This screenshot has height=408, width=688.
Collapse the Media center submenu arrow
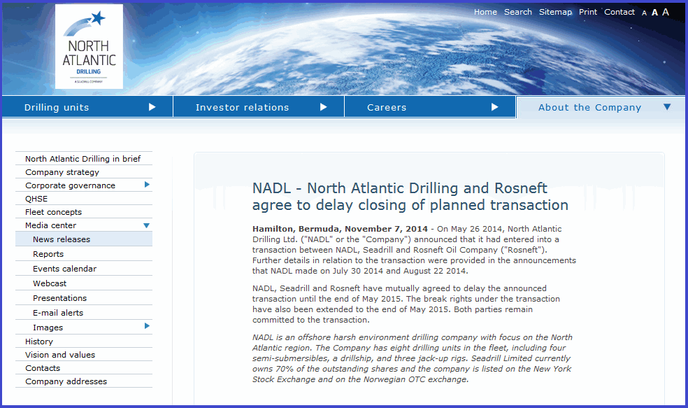pyautogui.click(x=147, y=225)
